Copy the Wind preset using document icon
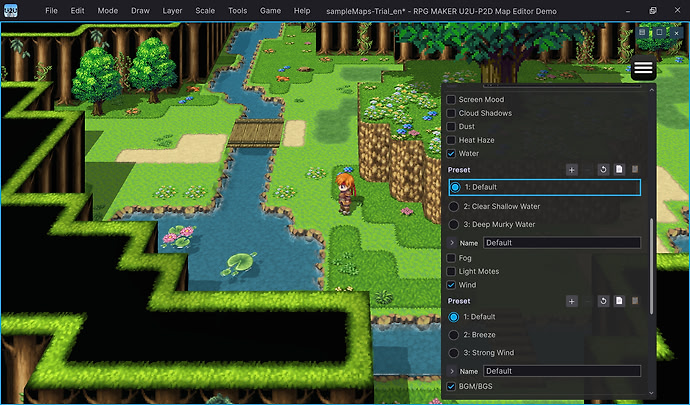 (619, 301)
